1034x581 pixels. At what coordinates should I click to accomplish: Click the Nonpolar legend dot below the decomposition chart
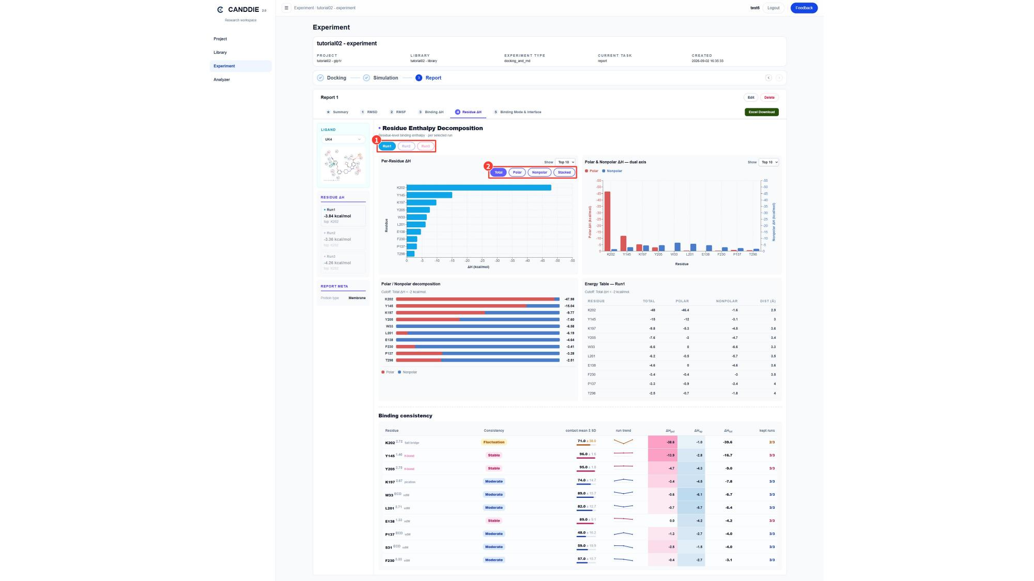point(400,372)
